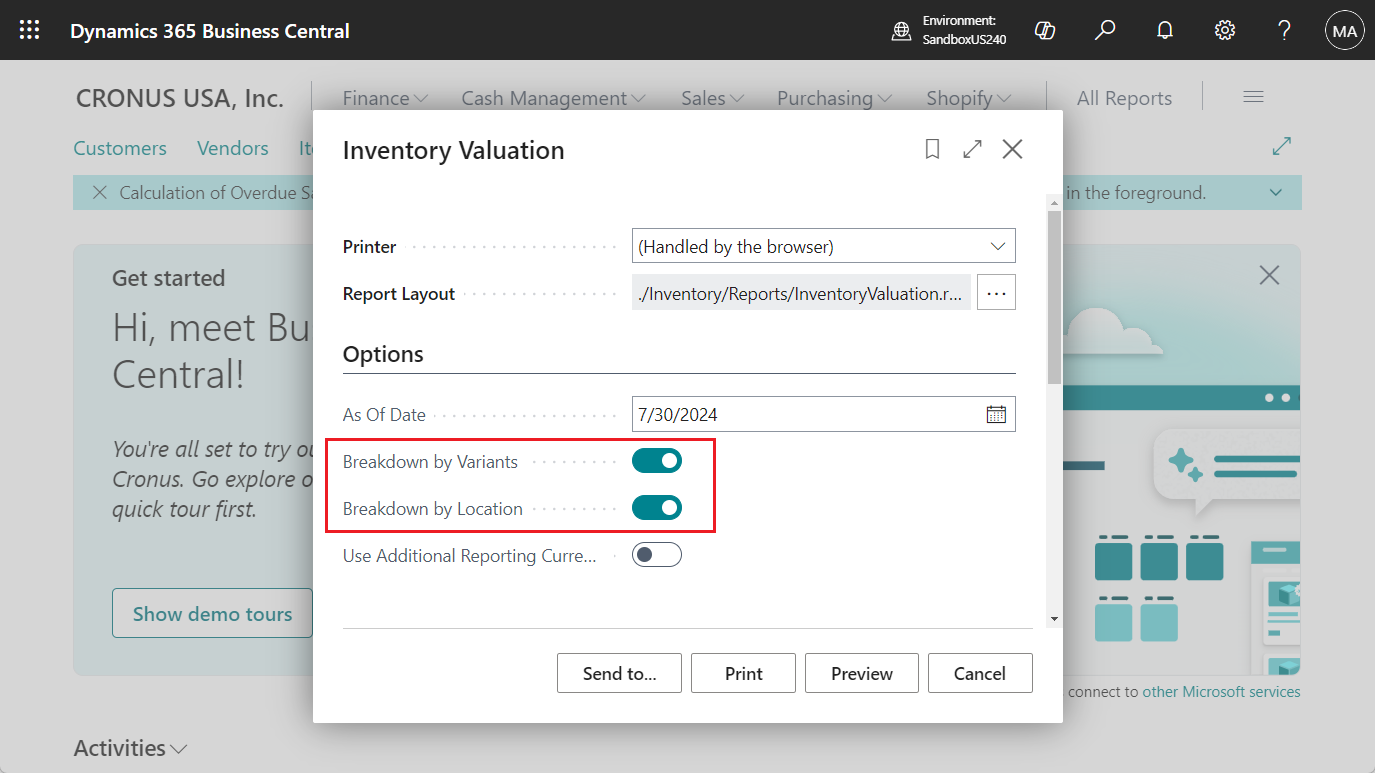Enable Use Additional Reporting Currency

[657, 554]
